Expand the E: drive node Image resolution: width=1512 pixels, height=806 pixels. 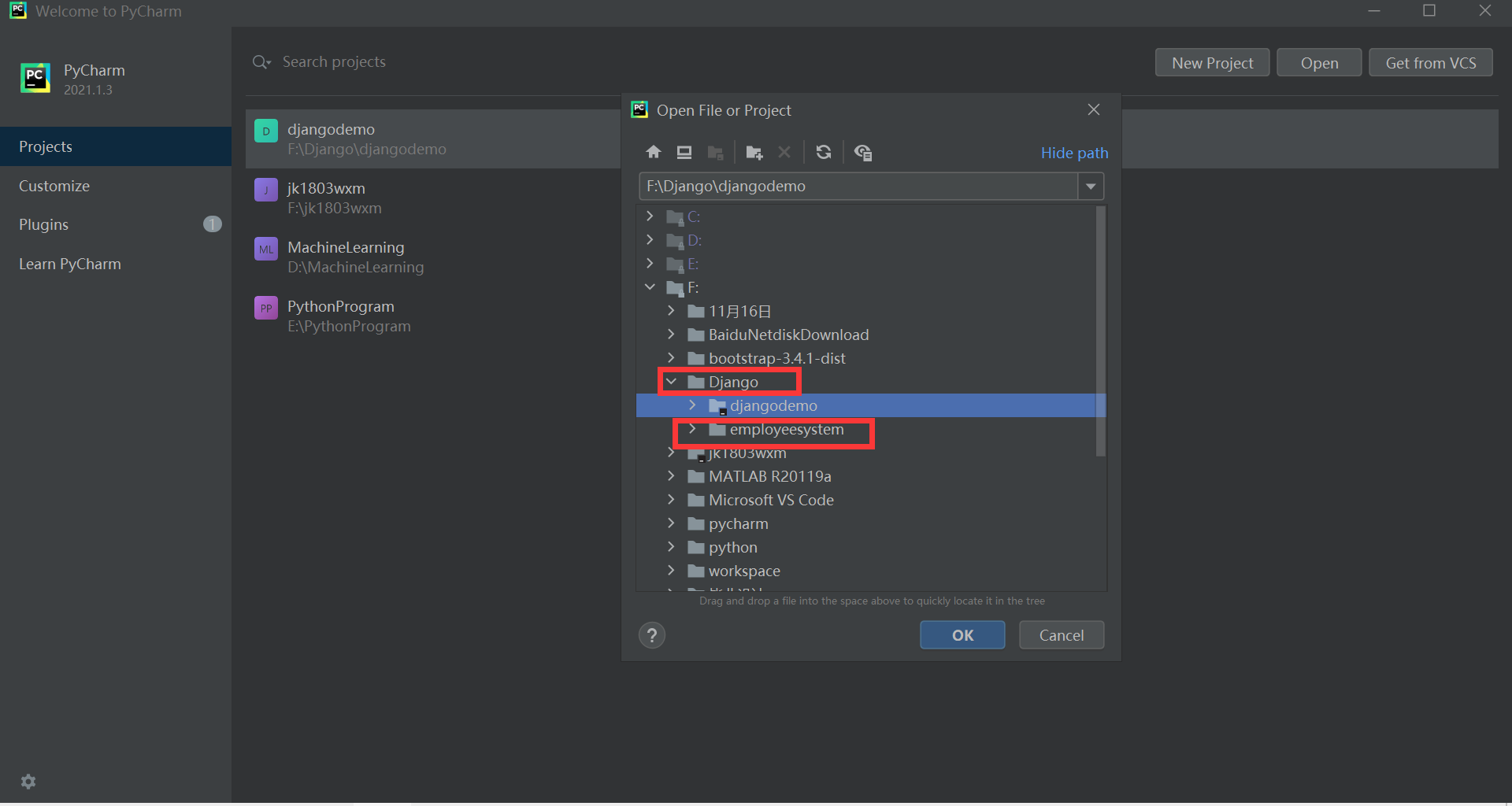[x=650, y=263]
